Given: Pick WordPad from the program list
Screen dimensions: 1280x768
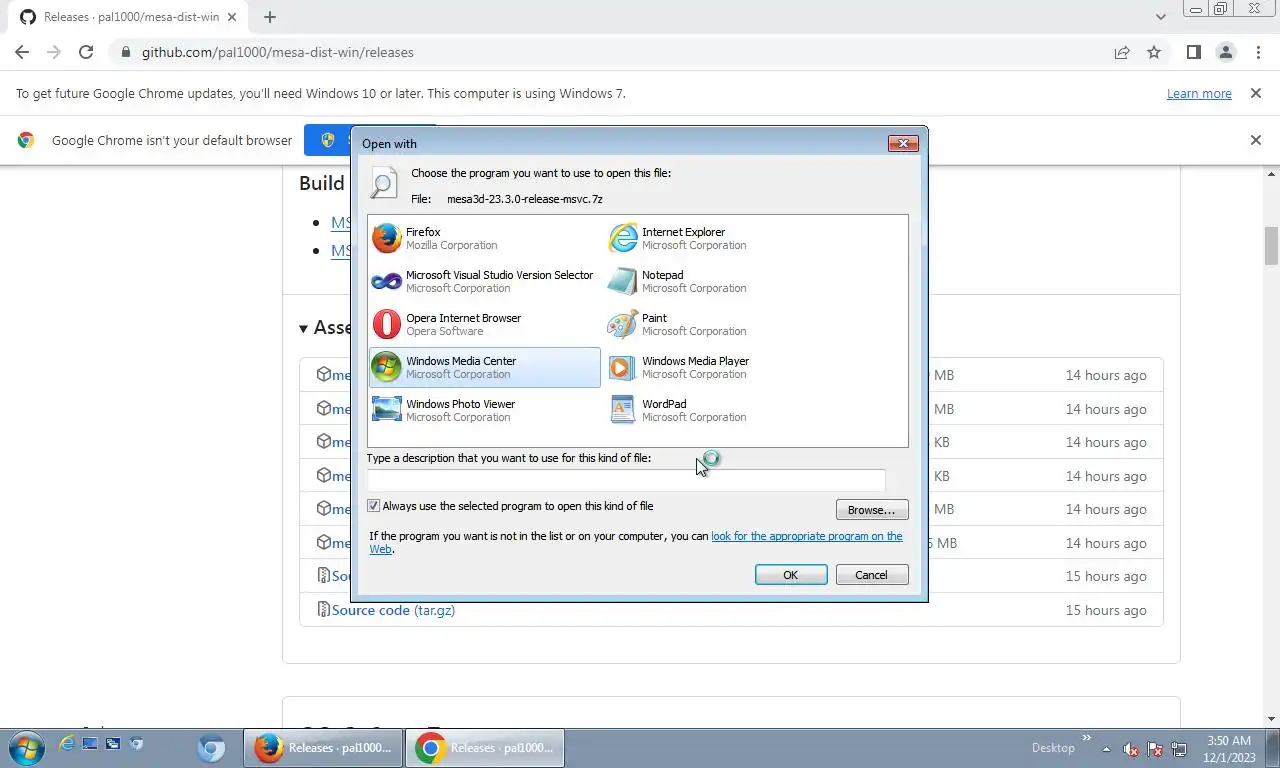Looking at the screenshot, I should click(x=721, y=410).
